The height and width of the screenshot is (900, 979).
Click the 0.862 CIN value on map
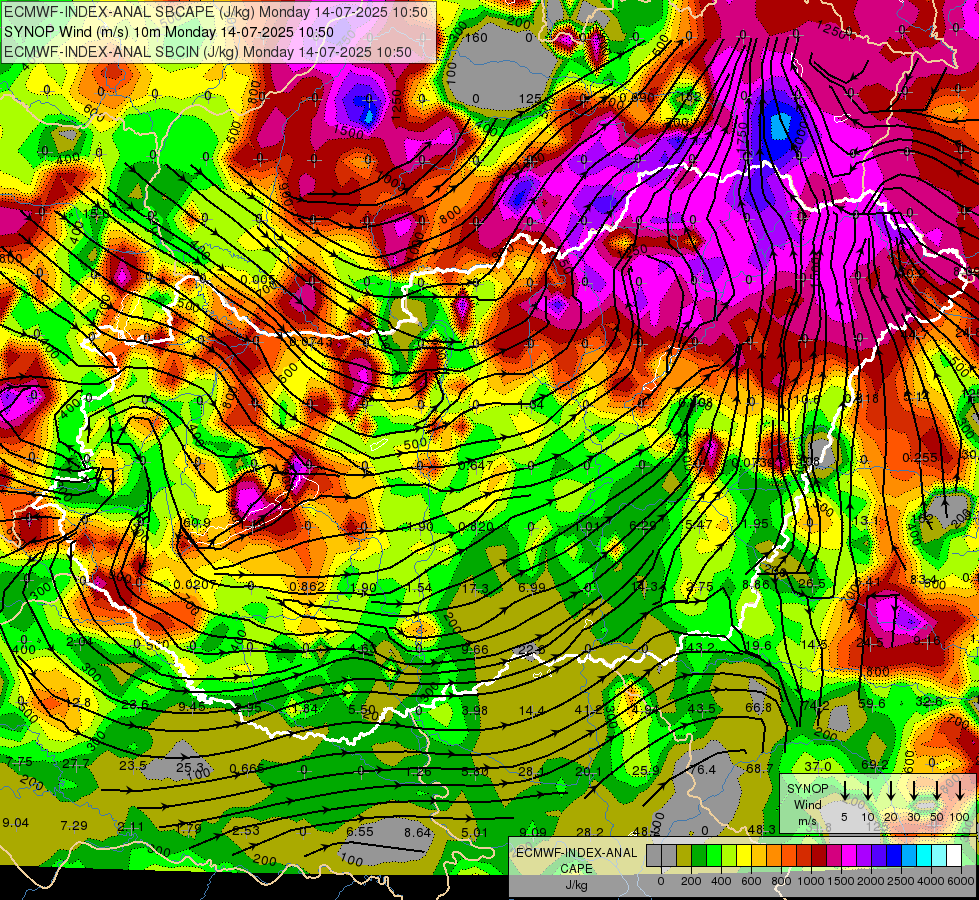[307, 587]
